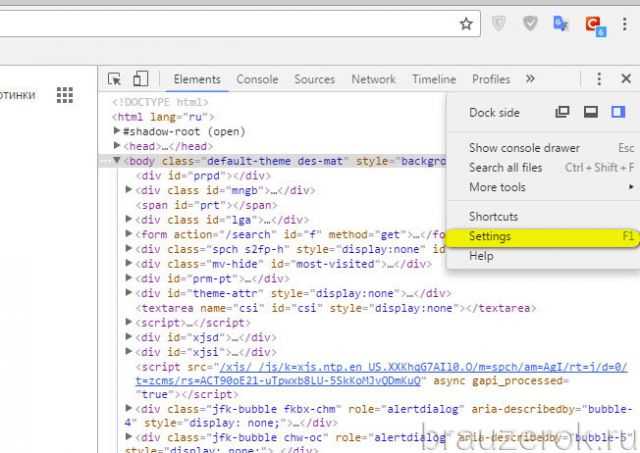The height and width of the screenshot is (453, 640).
Task: Undock DevTools into separate window
Action: [x=562, y=112]
